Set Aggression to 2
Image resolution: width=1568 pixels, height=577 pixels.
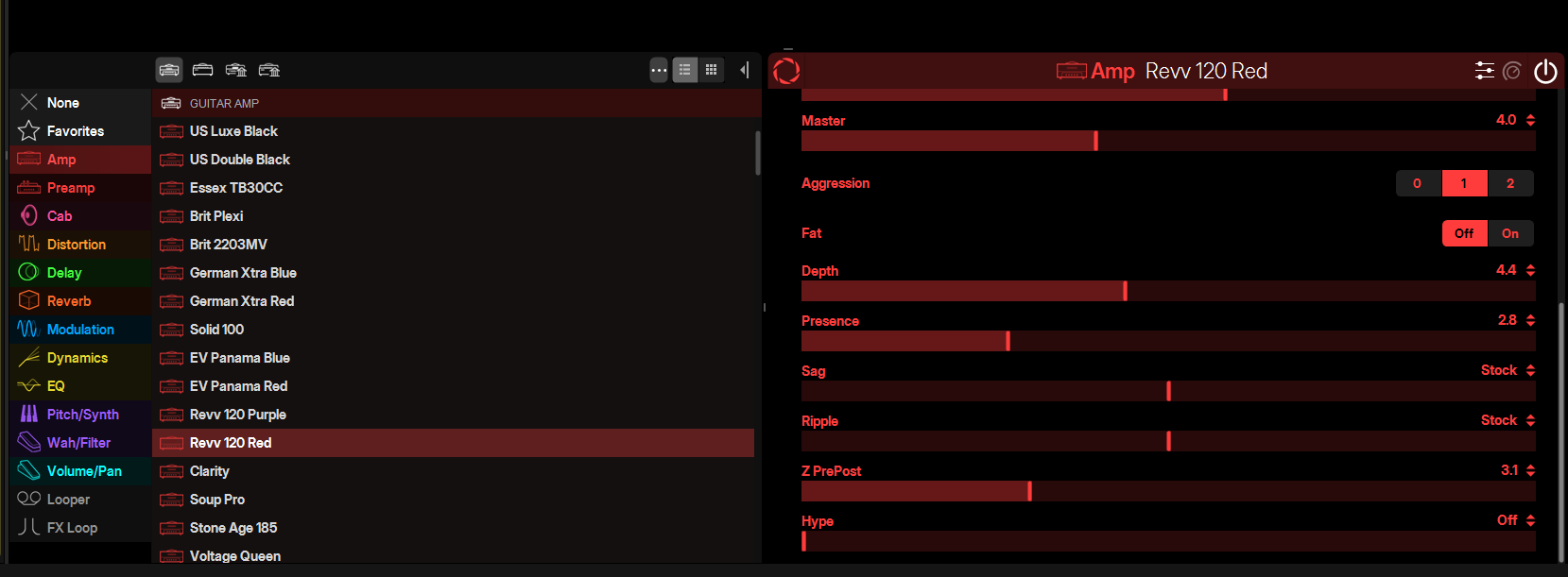pos(1510,183)
